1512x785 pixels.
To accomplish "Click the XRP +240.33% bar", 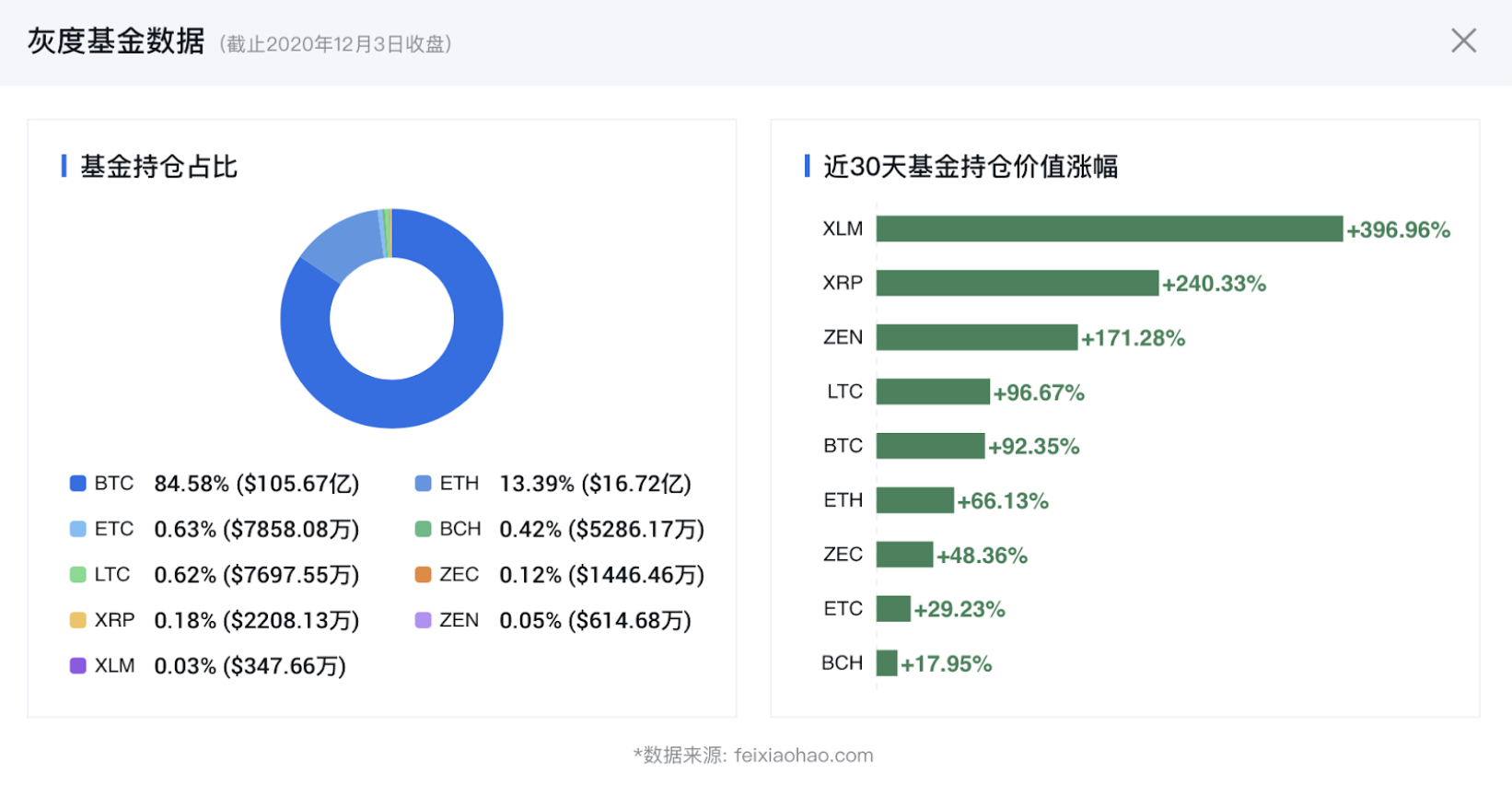I will click(1017, 283).
